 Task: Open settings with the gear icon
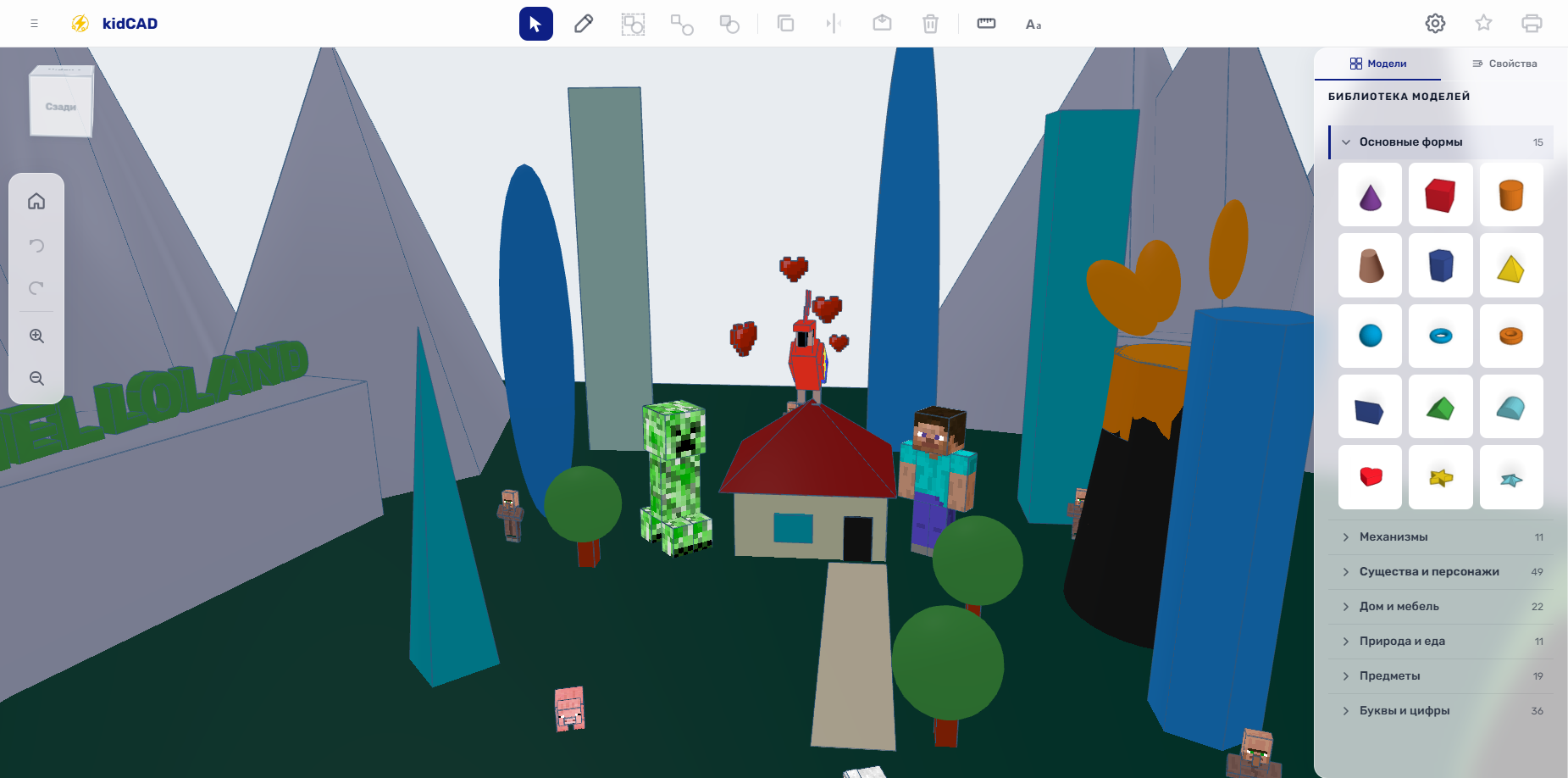click(x=1435, y=24)
